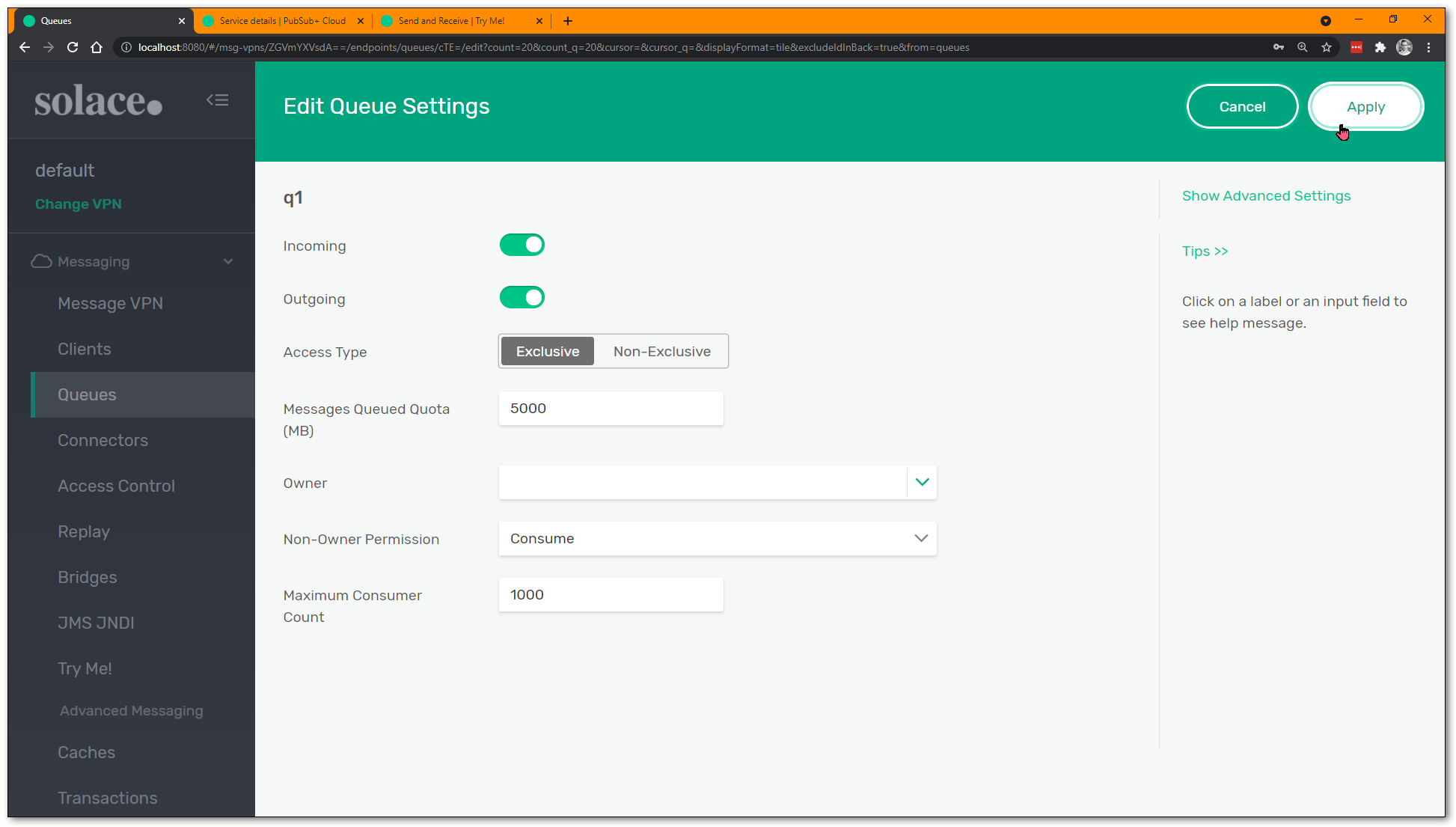Reload the page with the refresh icon
Viewport: 1456px width, 827px height.
pos(73,47)
